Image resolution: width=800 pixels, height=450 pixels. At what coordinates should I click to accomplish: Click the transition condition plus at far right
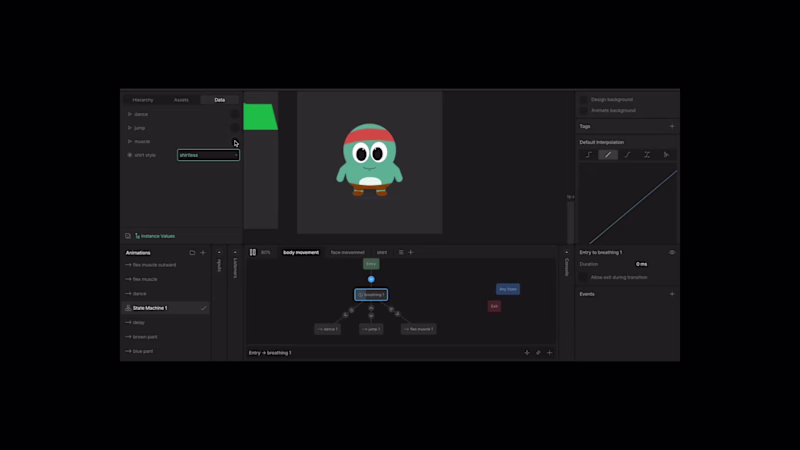pyautogui.click(x=549, y=353)
